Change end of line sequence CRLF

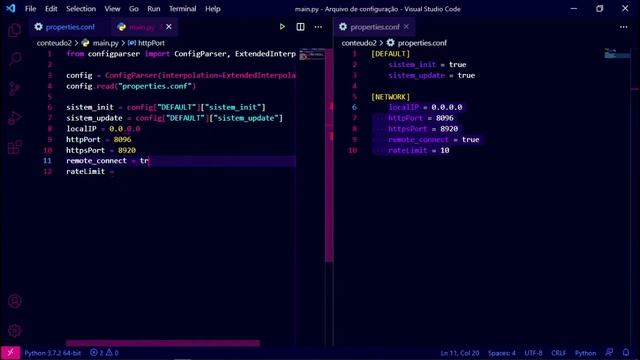pyautogui.click(x=558, y=353)
